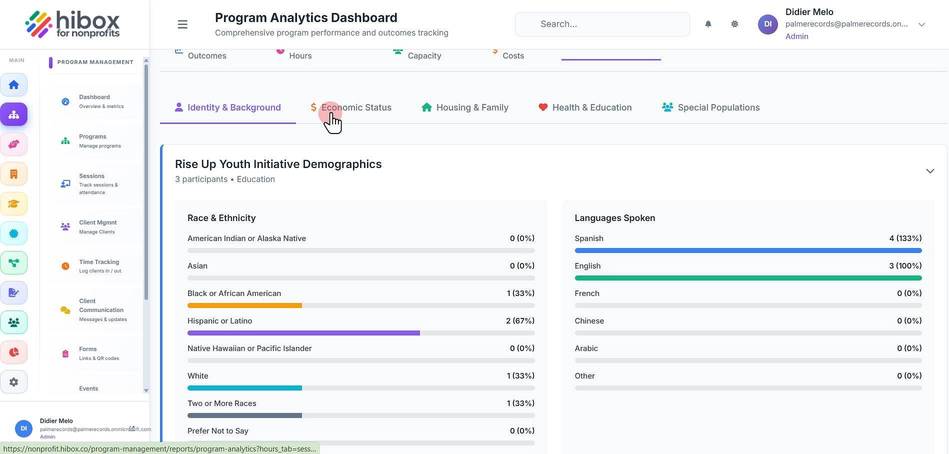The image size is (949, 454).
Task: Click the Hispanic or Latino progress bar
Action: click(361, 333)
